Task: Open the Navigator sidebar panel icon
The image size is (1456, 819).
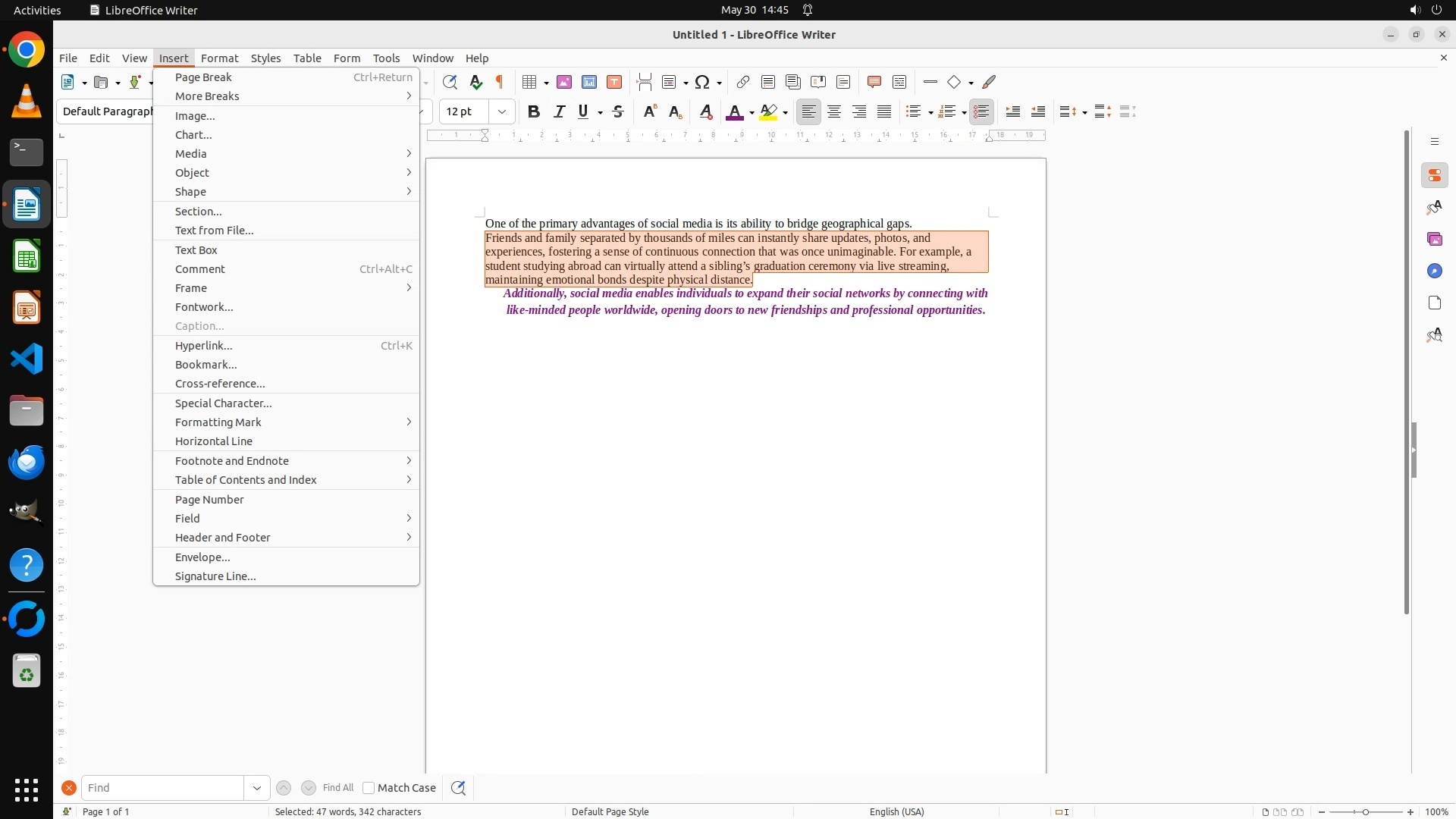Action: pyautogui.click(x=1434, y=271)
